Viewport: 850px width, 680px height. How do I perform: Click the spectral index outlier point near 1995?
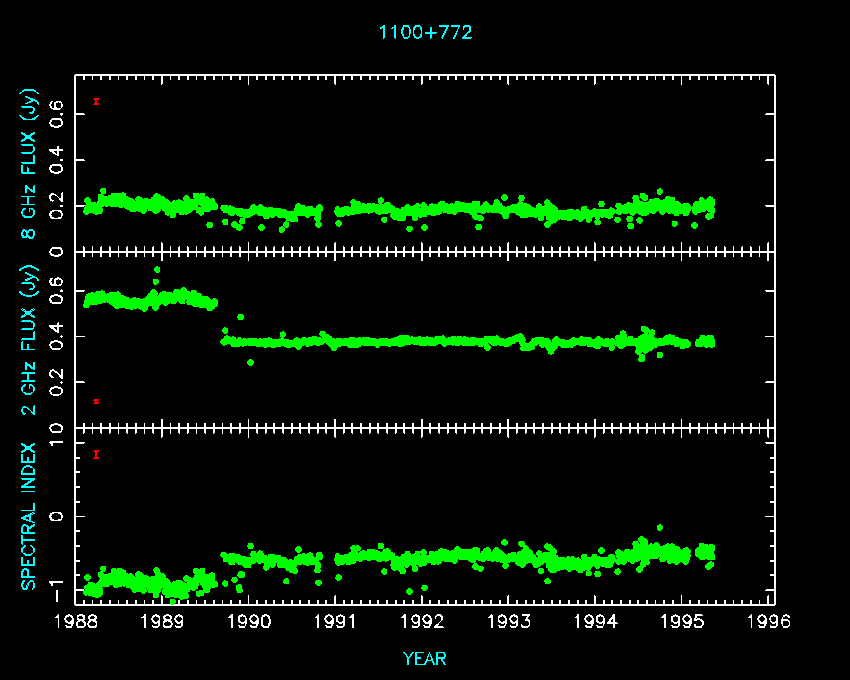(x=659, y=527)
